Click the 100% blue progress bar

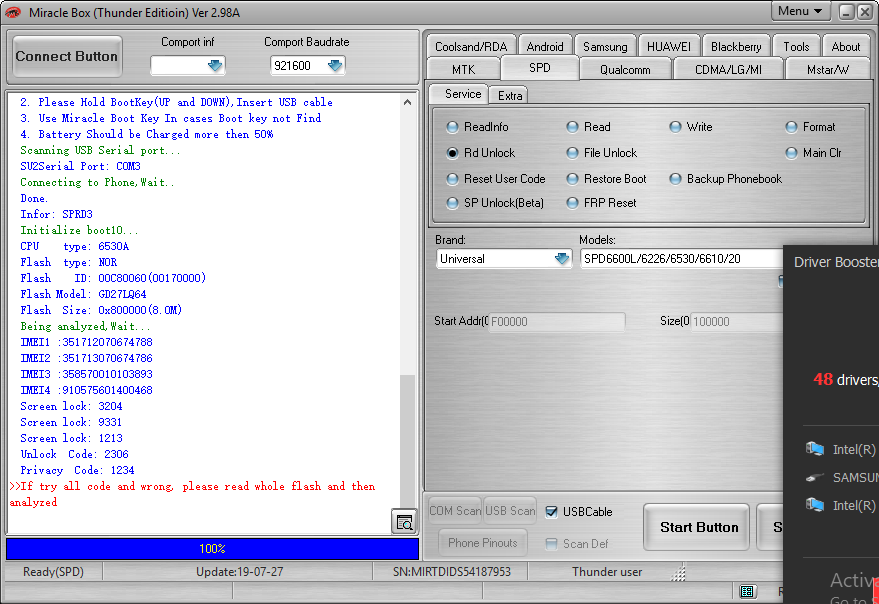(x=212, y=548)
